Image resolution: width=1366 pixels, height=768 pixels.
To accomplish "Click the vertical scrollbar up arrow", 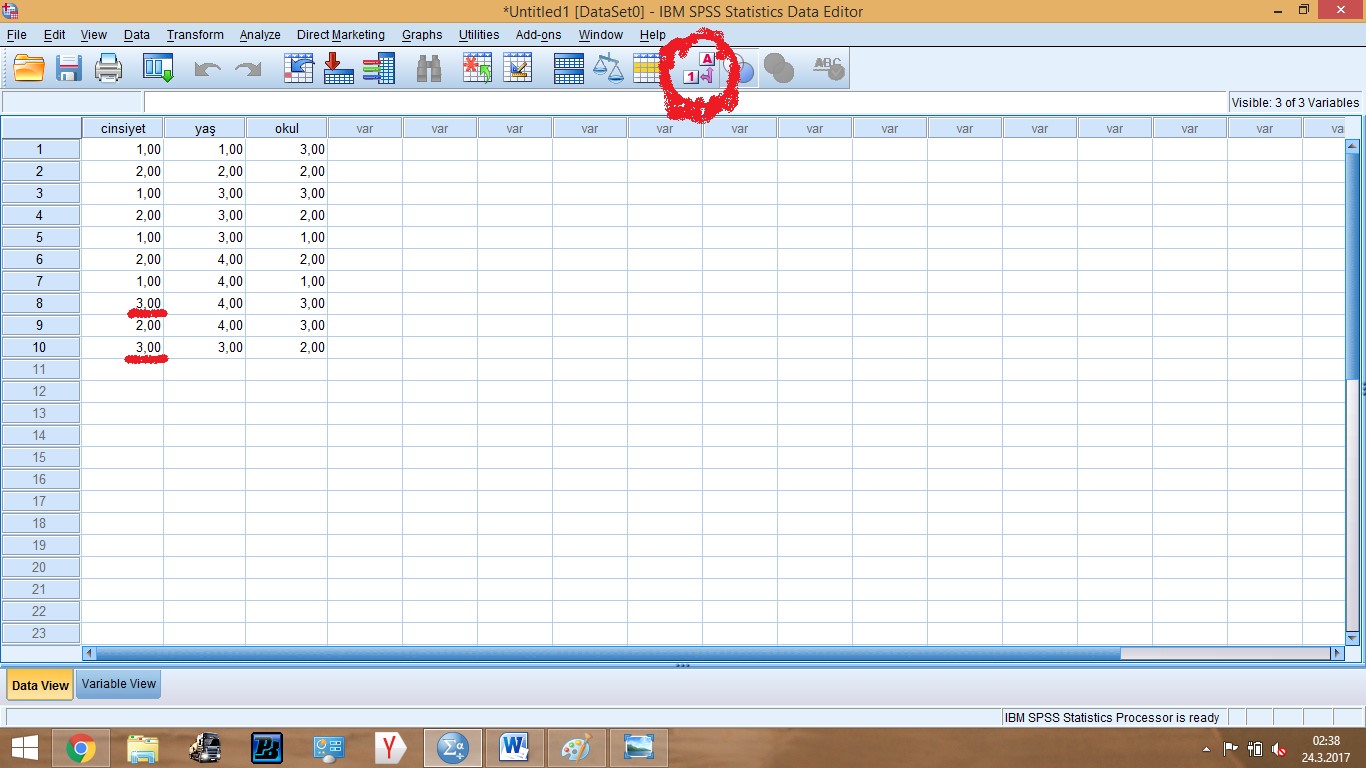I will coord(1353,146).
